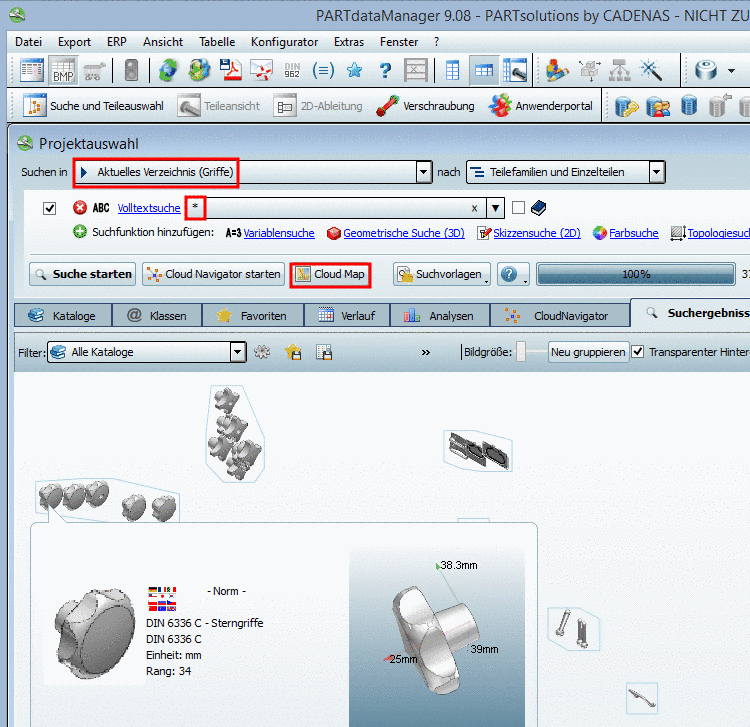Viewport: 750px width, 727px height.
Task: Click the blue book dictionary icon
Action: [x=538, y=208]
